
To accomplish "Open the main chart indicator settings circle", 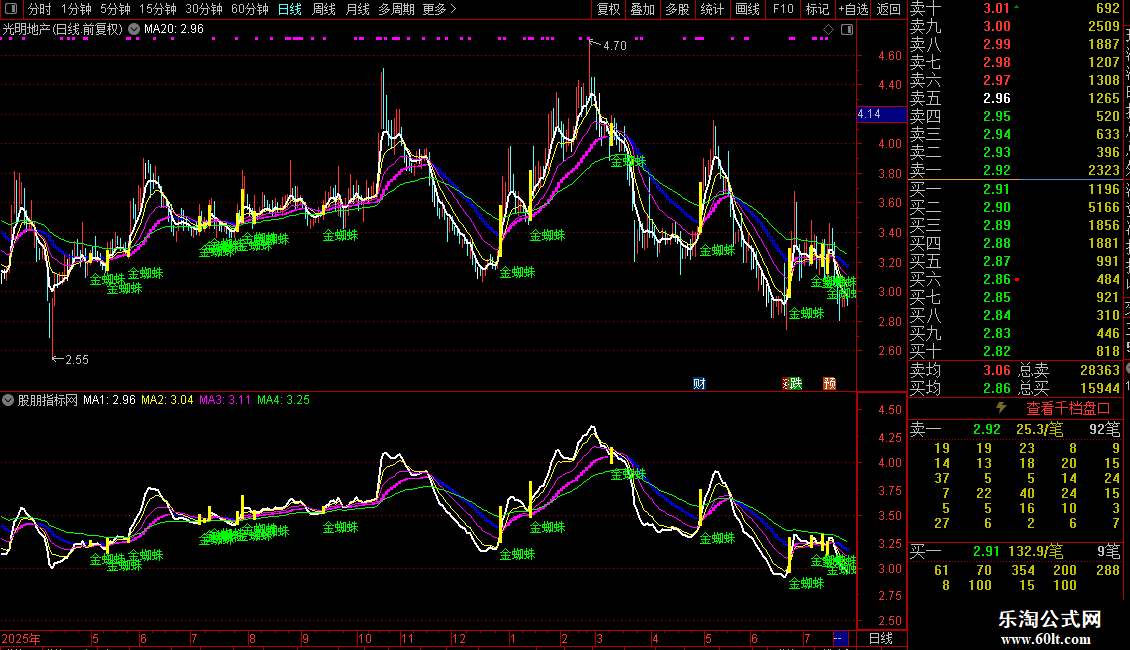I will 134,29.
